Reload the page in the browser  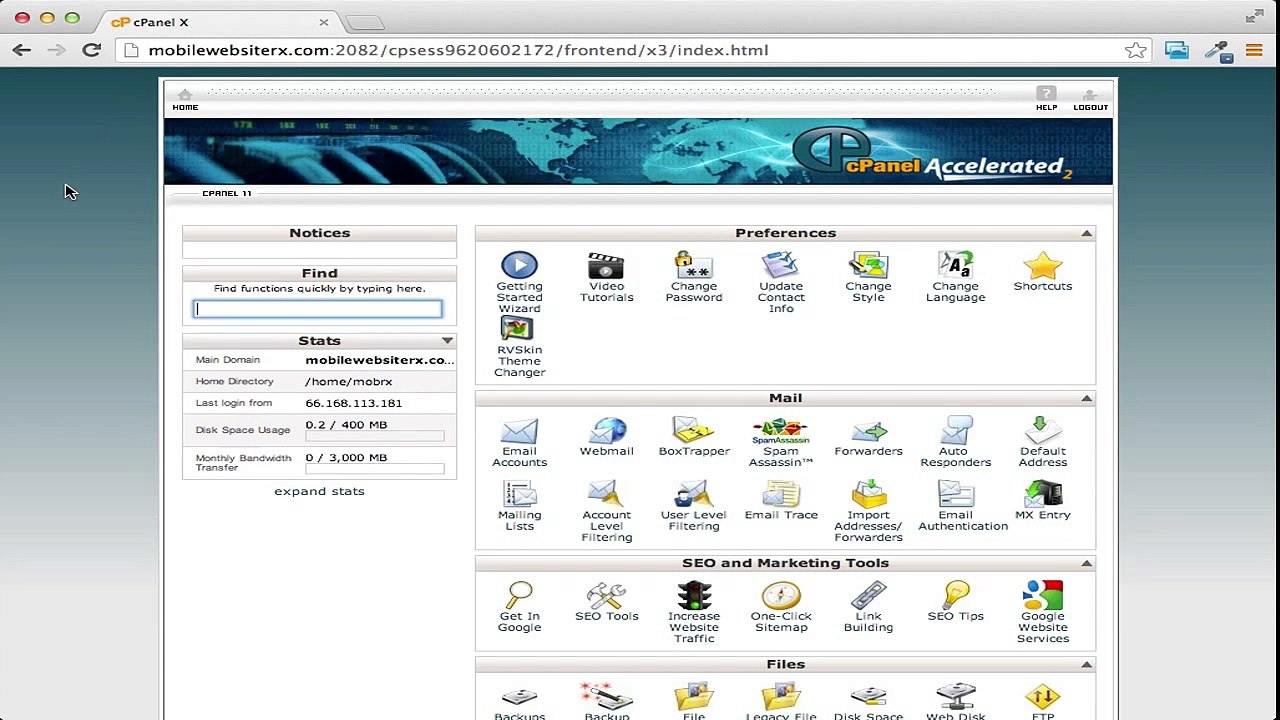pos(91,50)
